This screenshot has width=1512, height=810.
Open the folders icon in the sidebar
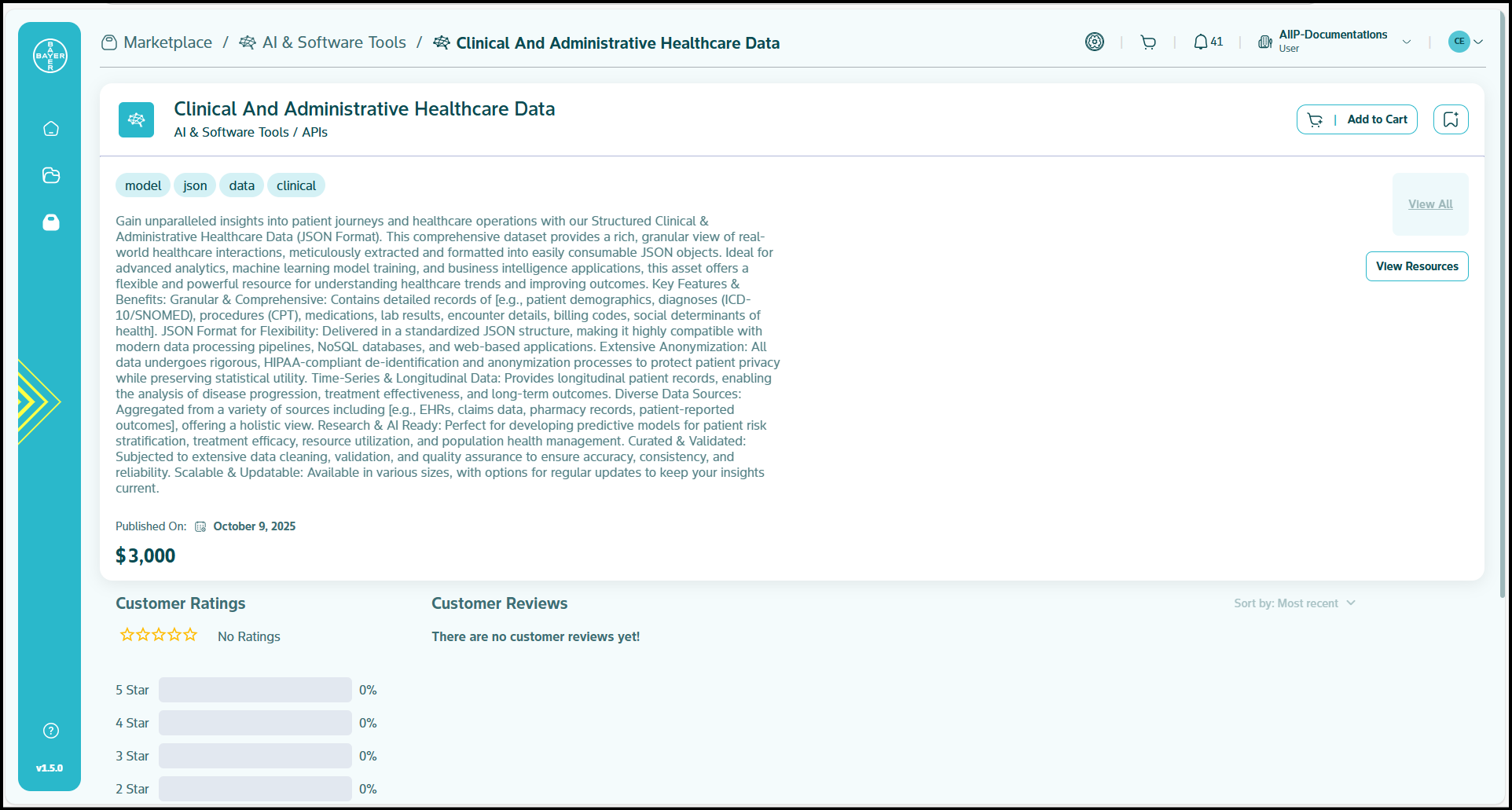click(x=51, y=175)
